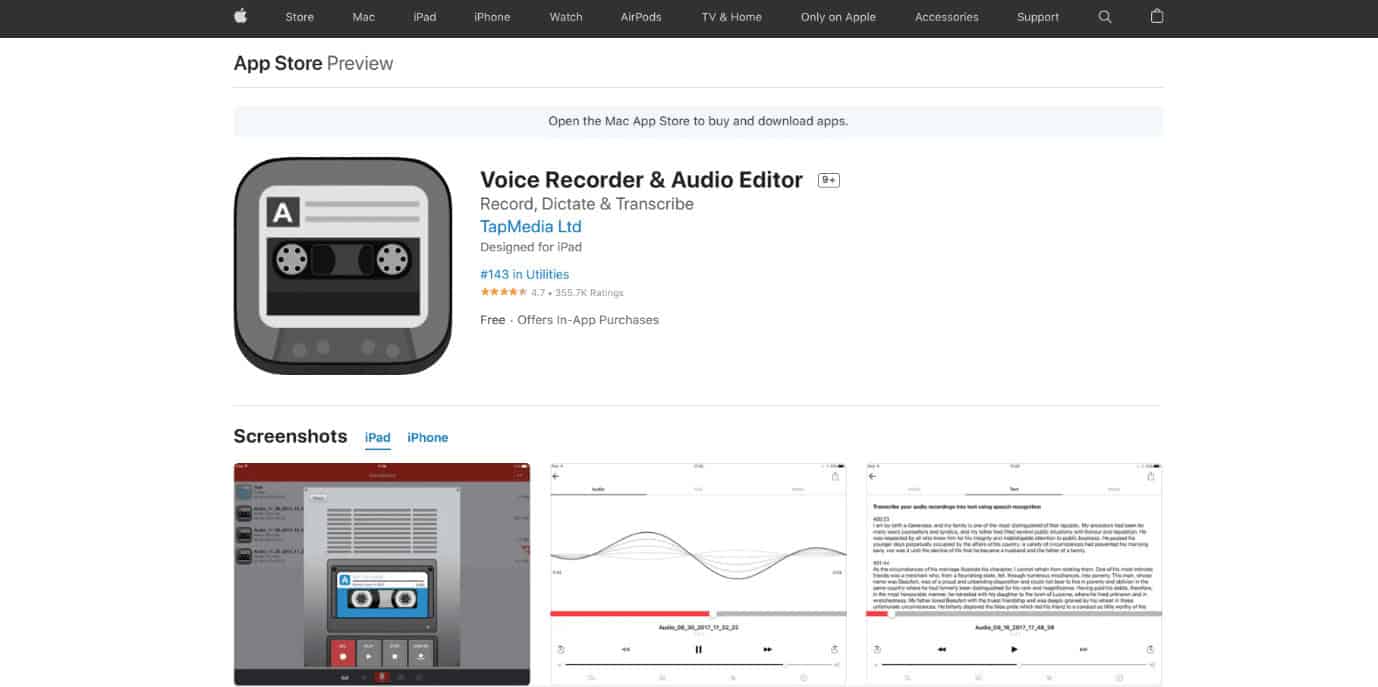
Task: Click the back arrow in the waveform screenshot
Action: click(x=557, y=477)
